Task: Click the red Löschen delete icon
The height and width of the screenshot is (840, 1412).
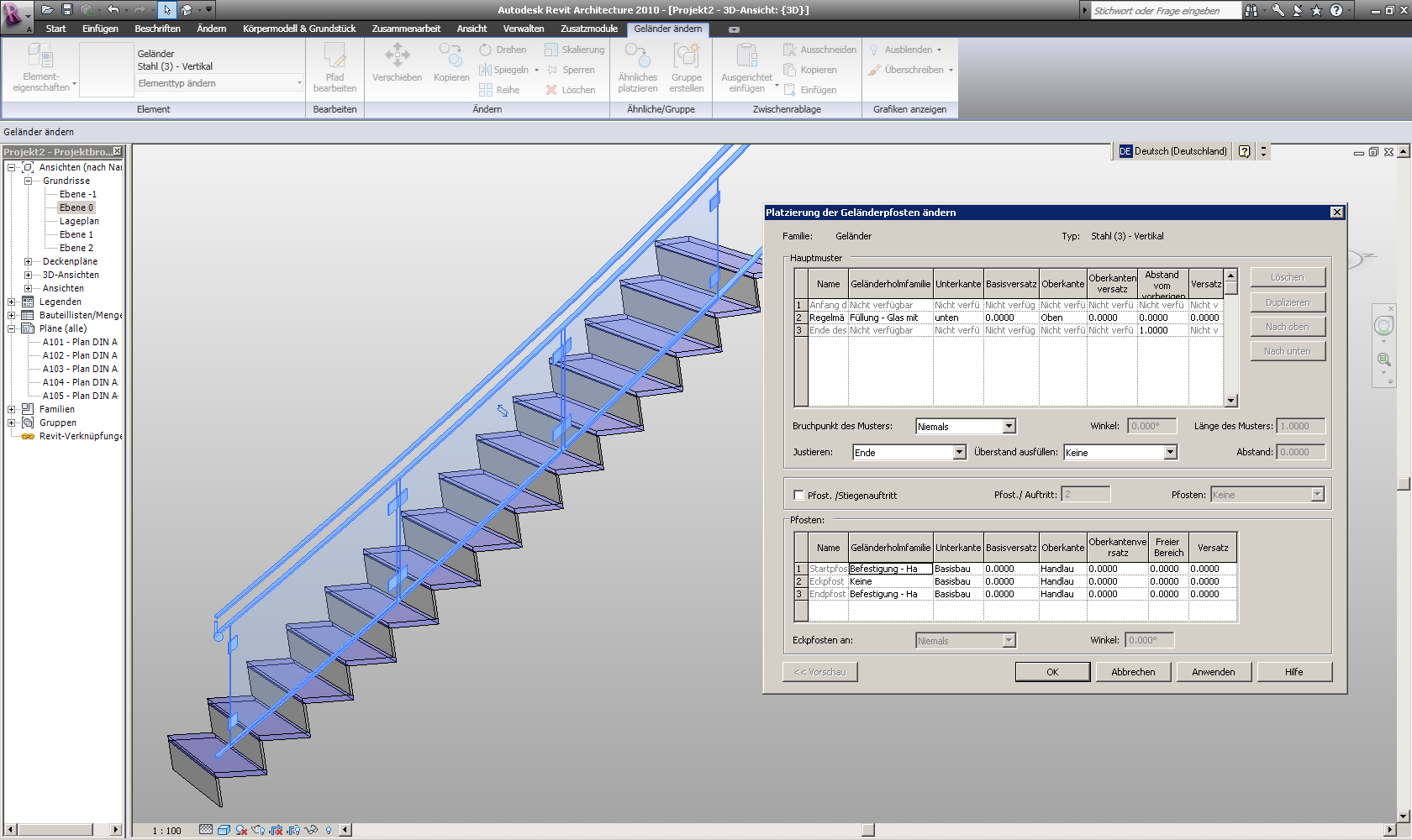Action: click(551, 90)
